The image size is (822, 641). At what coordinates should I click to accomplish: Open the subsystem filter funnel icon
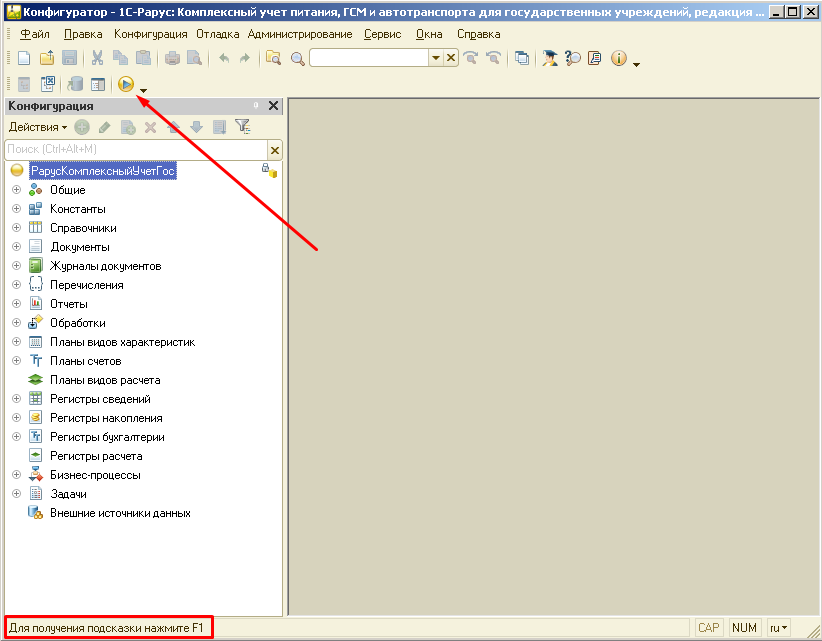tap(243, 126)
